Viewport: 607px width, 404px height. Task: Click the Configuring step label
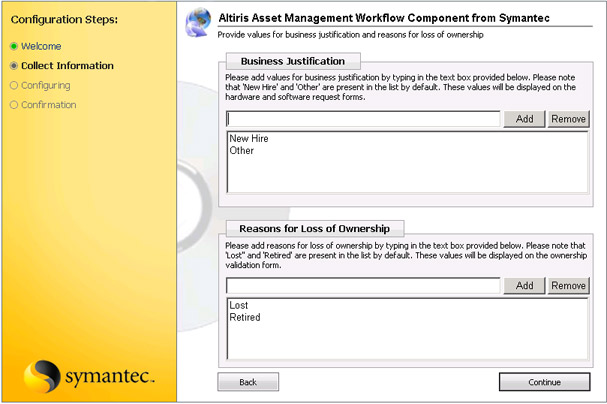[46, 86]
